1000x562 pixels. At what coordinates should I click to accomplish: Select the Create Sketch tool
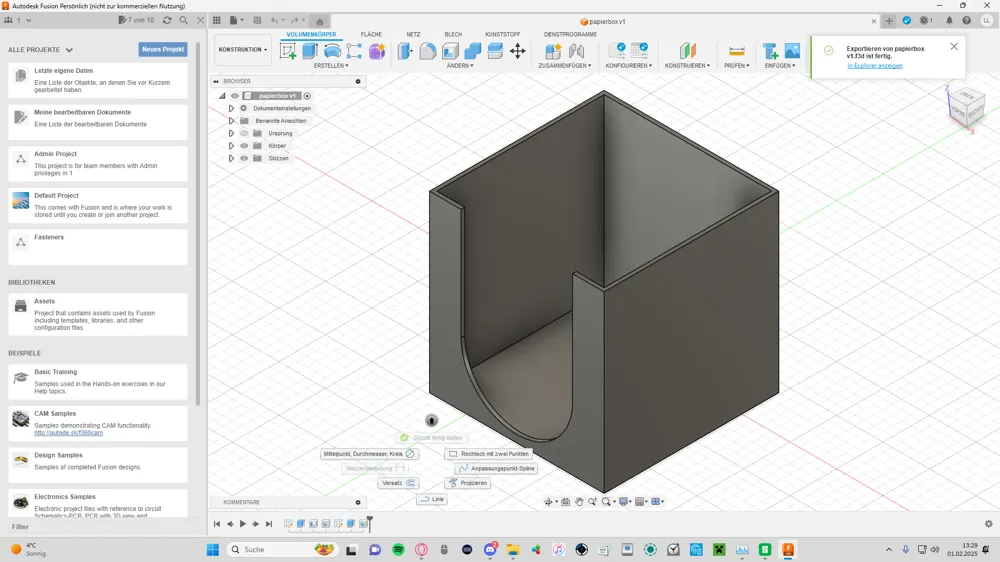coord(288,51)
